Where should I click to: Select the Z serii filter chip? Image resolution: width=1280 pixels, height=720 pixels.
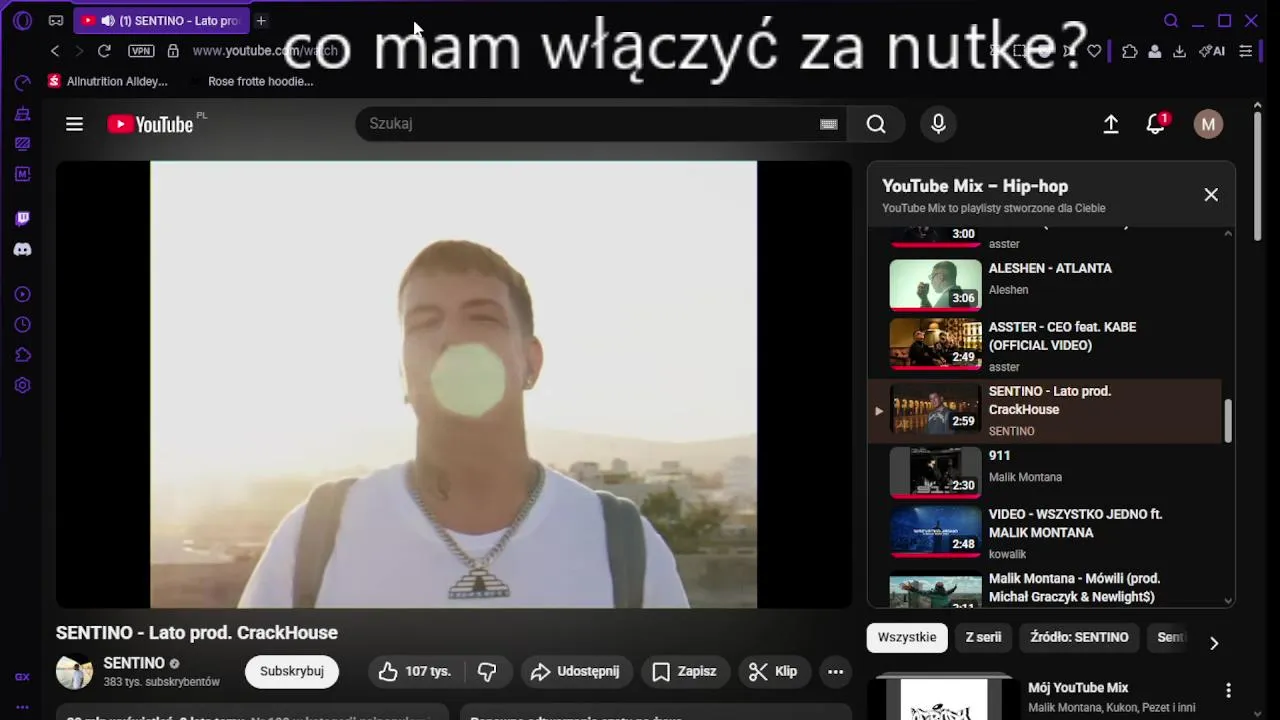(983, 637)
